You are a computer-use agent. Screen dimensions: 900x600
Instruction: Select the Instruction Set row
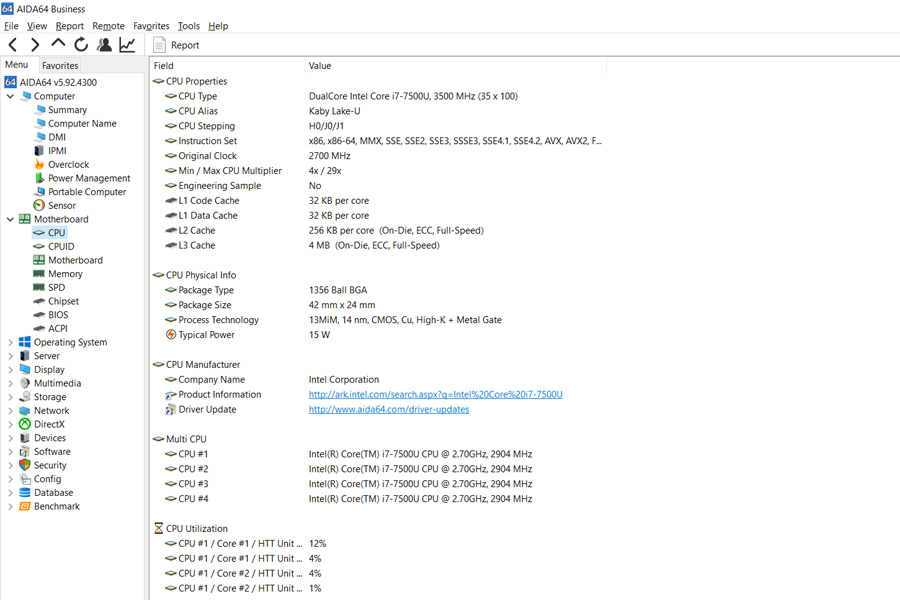pyautogui.click(x=379, y=141)
